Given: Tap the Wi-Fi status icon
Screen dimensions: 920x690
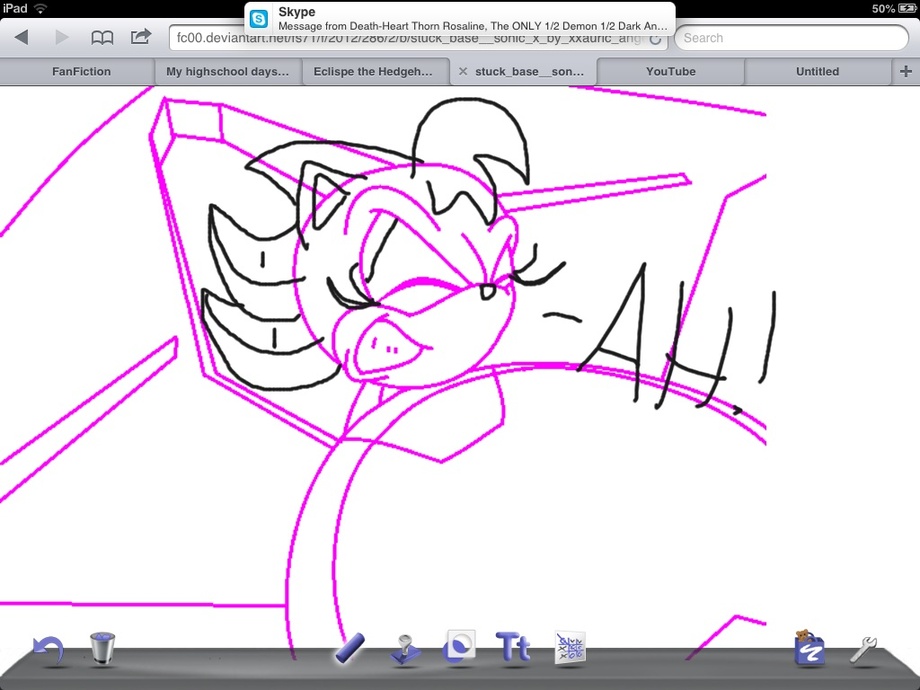Looking at the screenshot, I should [40, 8].
